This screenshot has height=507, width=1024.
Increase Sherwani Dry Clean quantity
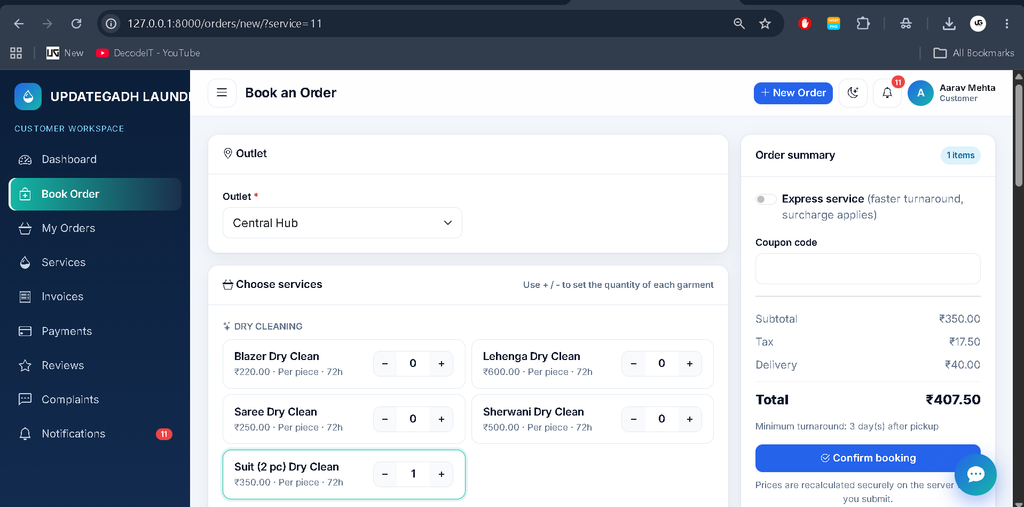coord(690,419)
